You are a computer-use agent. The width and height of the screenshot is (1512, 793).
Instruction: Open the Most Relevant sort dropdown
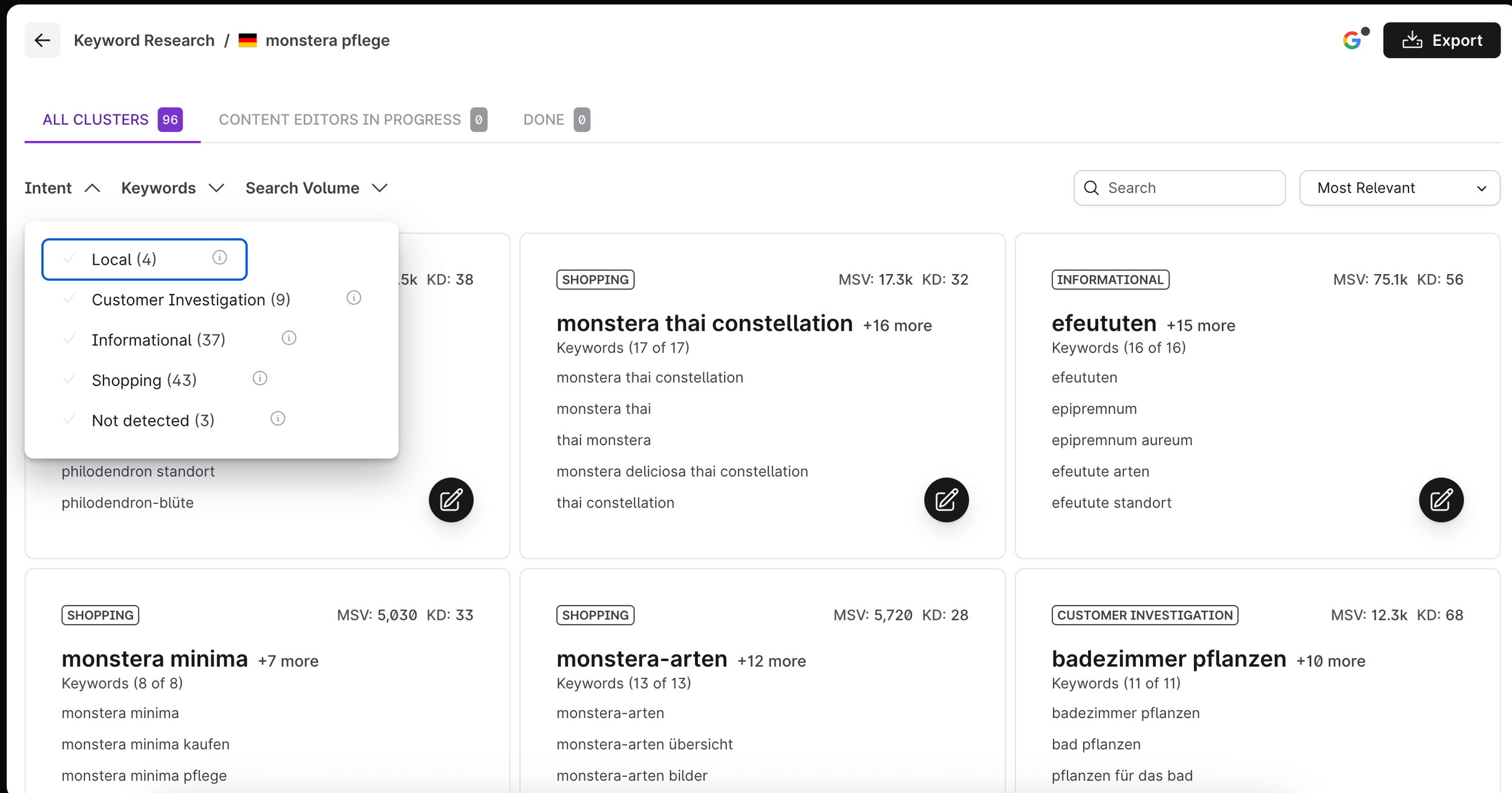[x=1400, y=188]
